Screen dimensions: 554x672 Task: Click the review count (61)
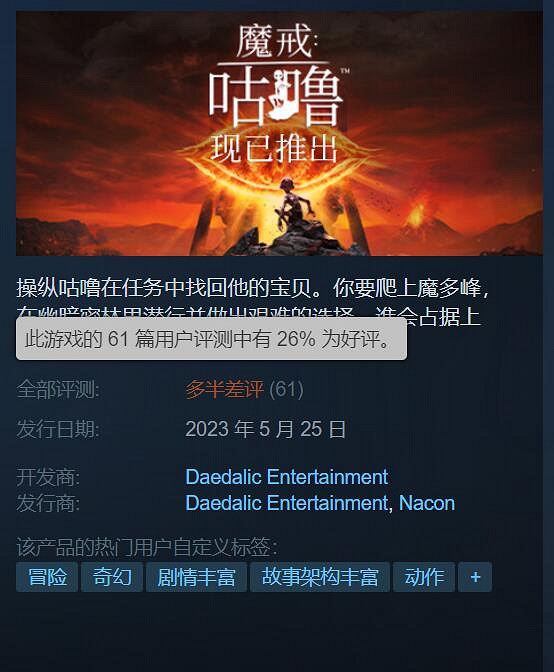click(286, 389)
